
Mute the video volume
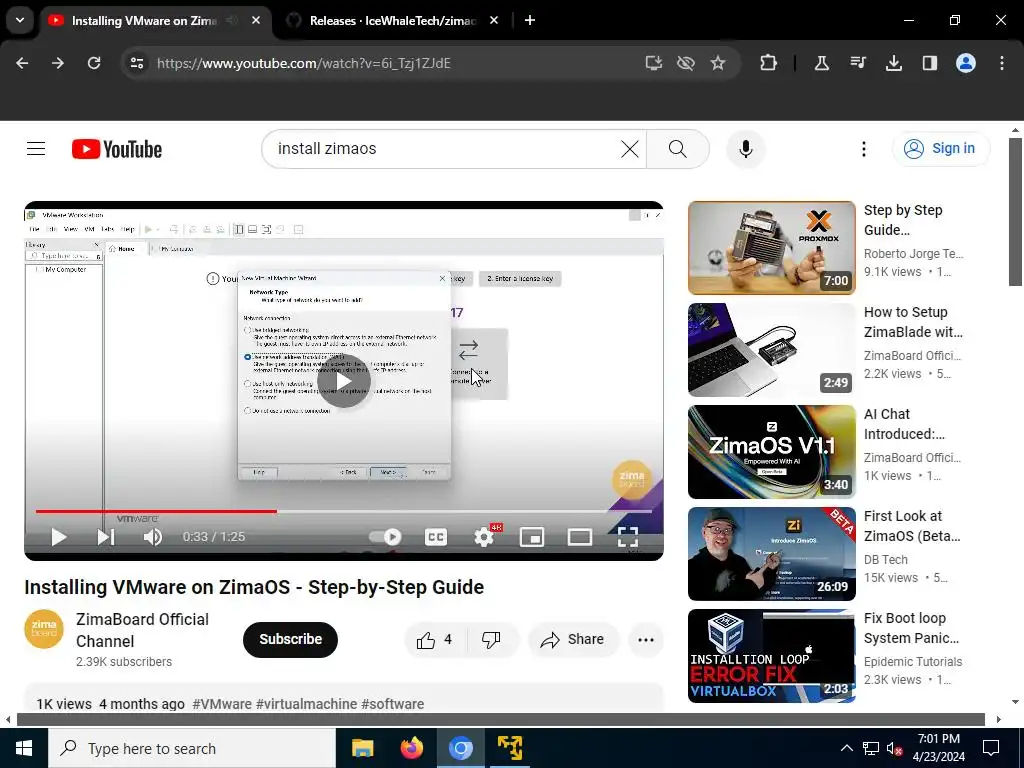pyautogui.click(x=153, y=537)
